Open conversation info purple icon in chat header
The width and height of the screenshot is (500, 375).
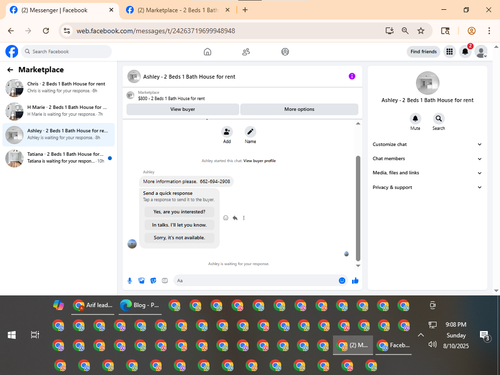point(352,76)
